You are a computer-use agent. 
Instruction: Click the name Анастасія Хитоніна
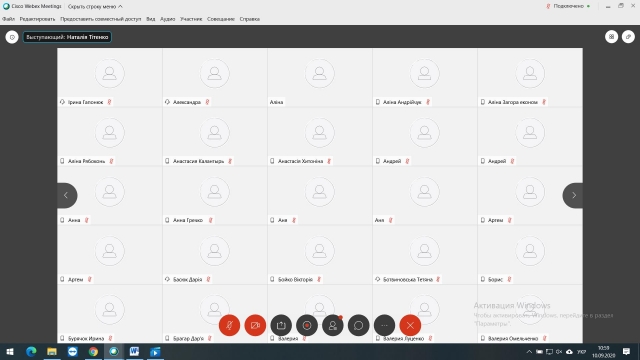click(x=300, y=161)
